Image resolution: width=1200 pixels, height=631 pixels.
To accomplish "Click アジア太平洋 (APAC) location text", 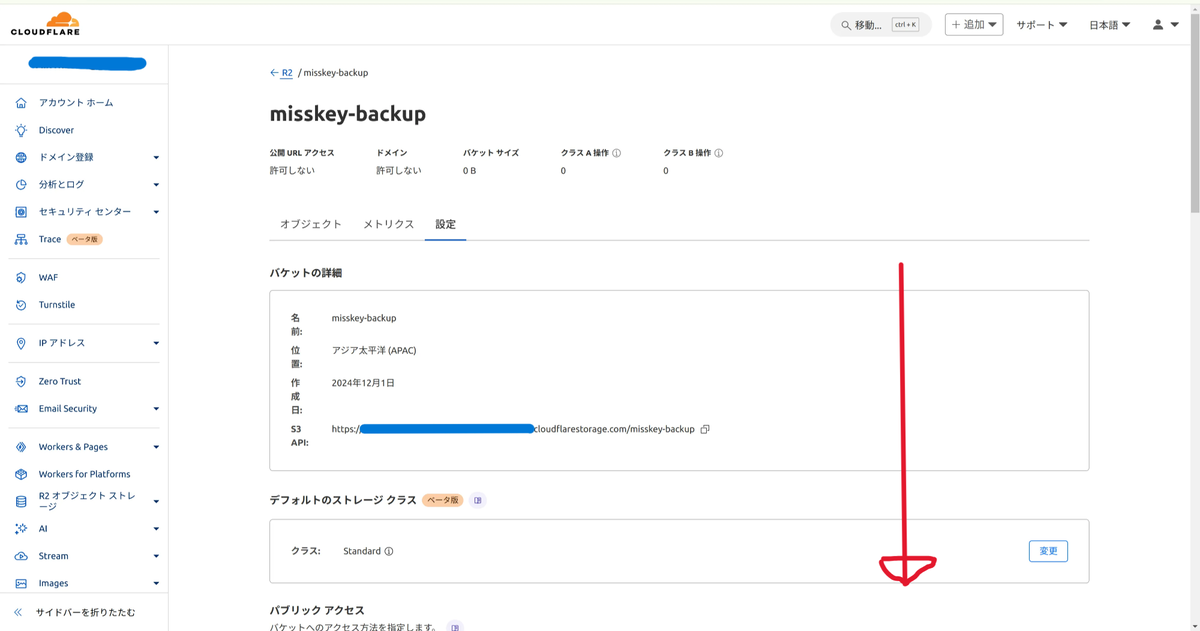I will 374,351.
